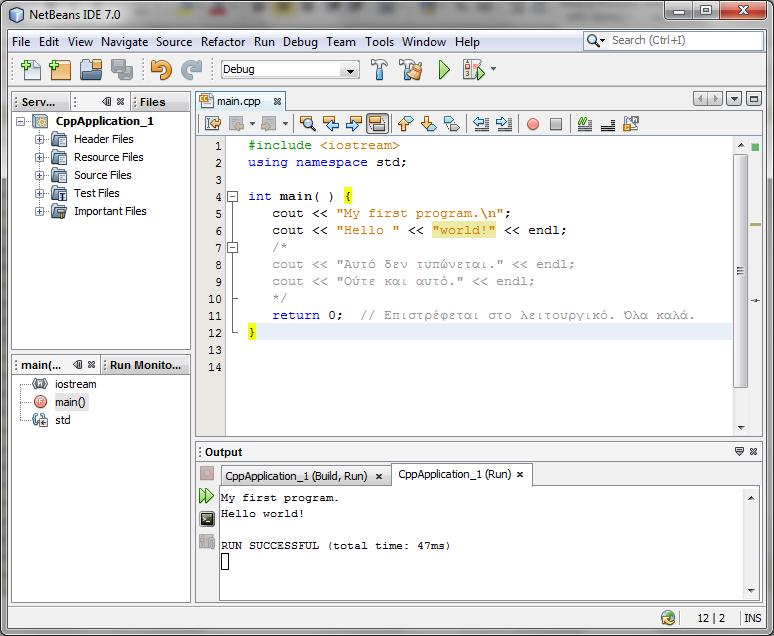Click the update notification icon in status bar
This screenshot has width=774, height=636.
(668, 617)
